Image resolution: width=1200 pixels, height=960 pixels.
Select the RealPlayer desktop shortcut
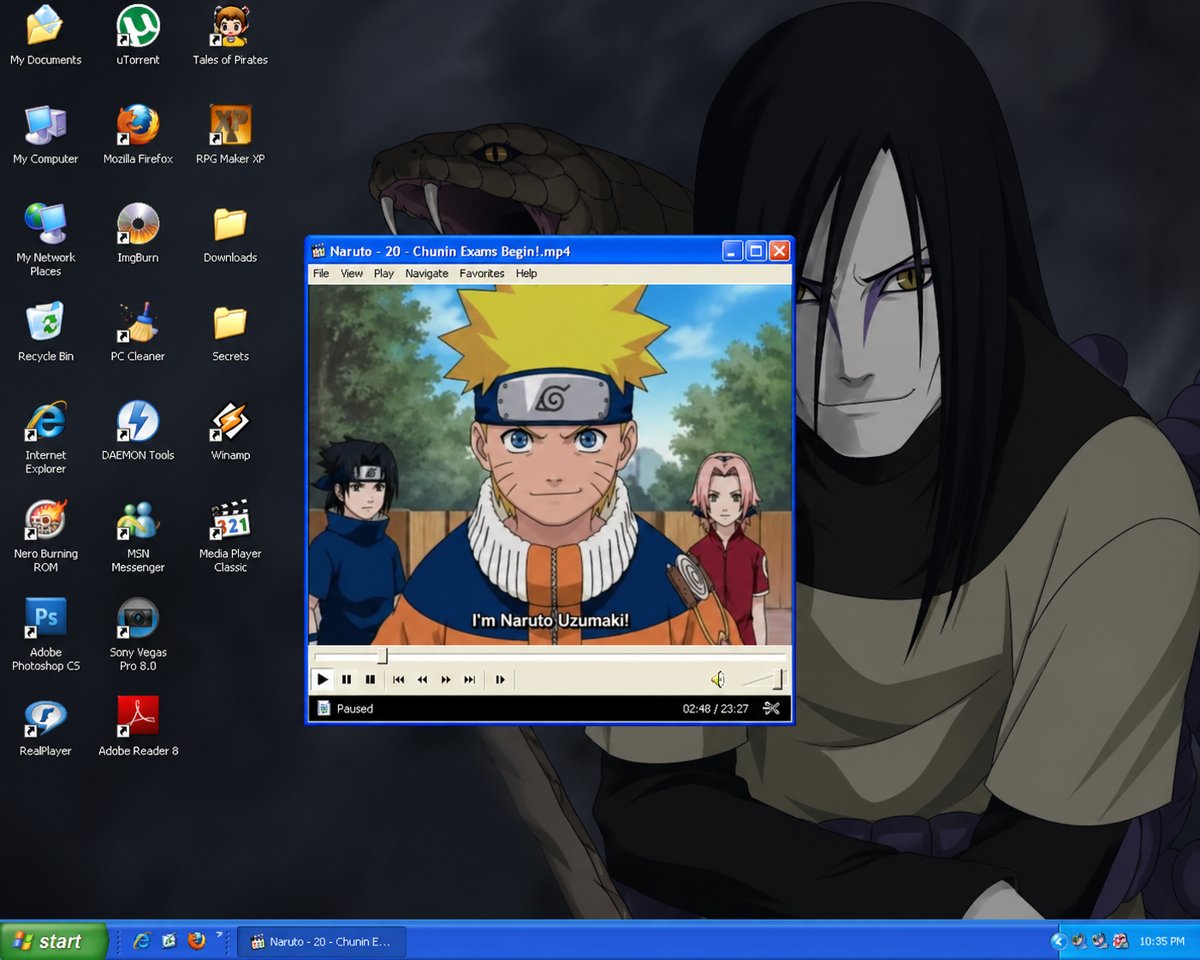pyautogui.click(x=45, y=727)
